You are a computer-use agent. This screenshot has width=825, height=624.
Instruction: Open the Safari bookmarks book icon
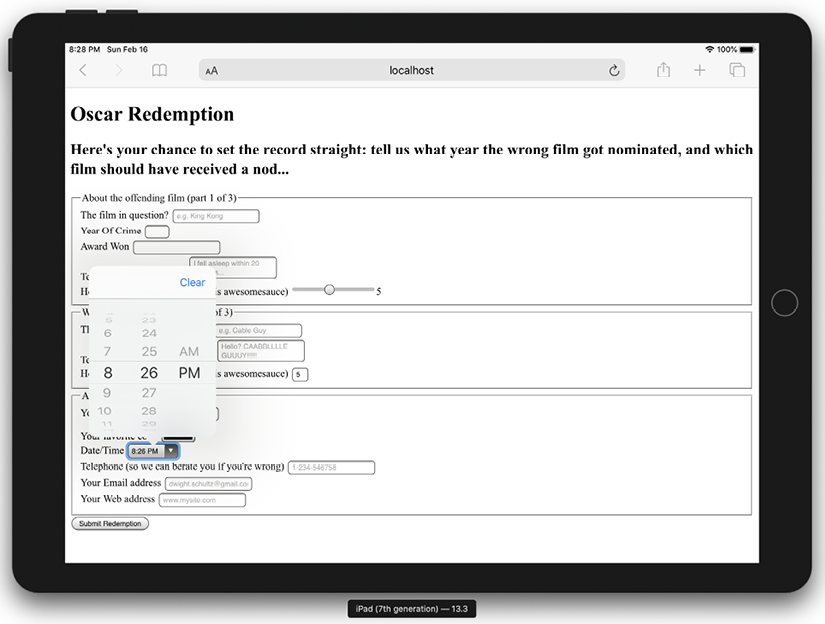click(x=159, y=70)
